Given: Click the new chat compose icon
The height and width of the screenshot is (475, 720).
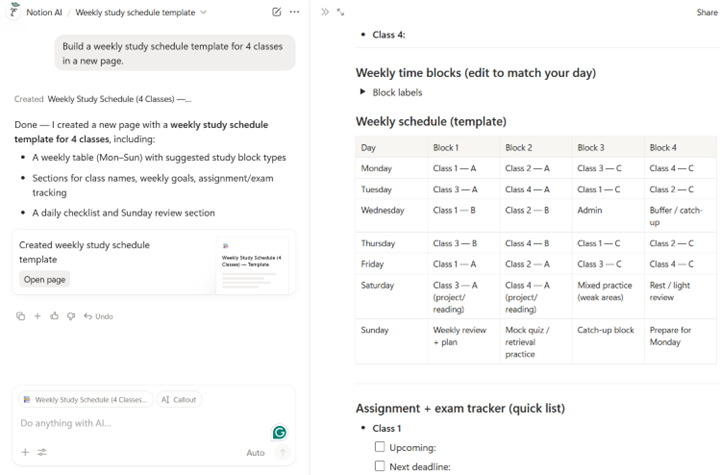Looking at the screenshot, I should tap(276, 12).
